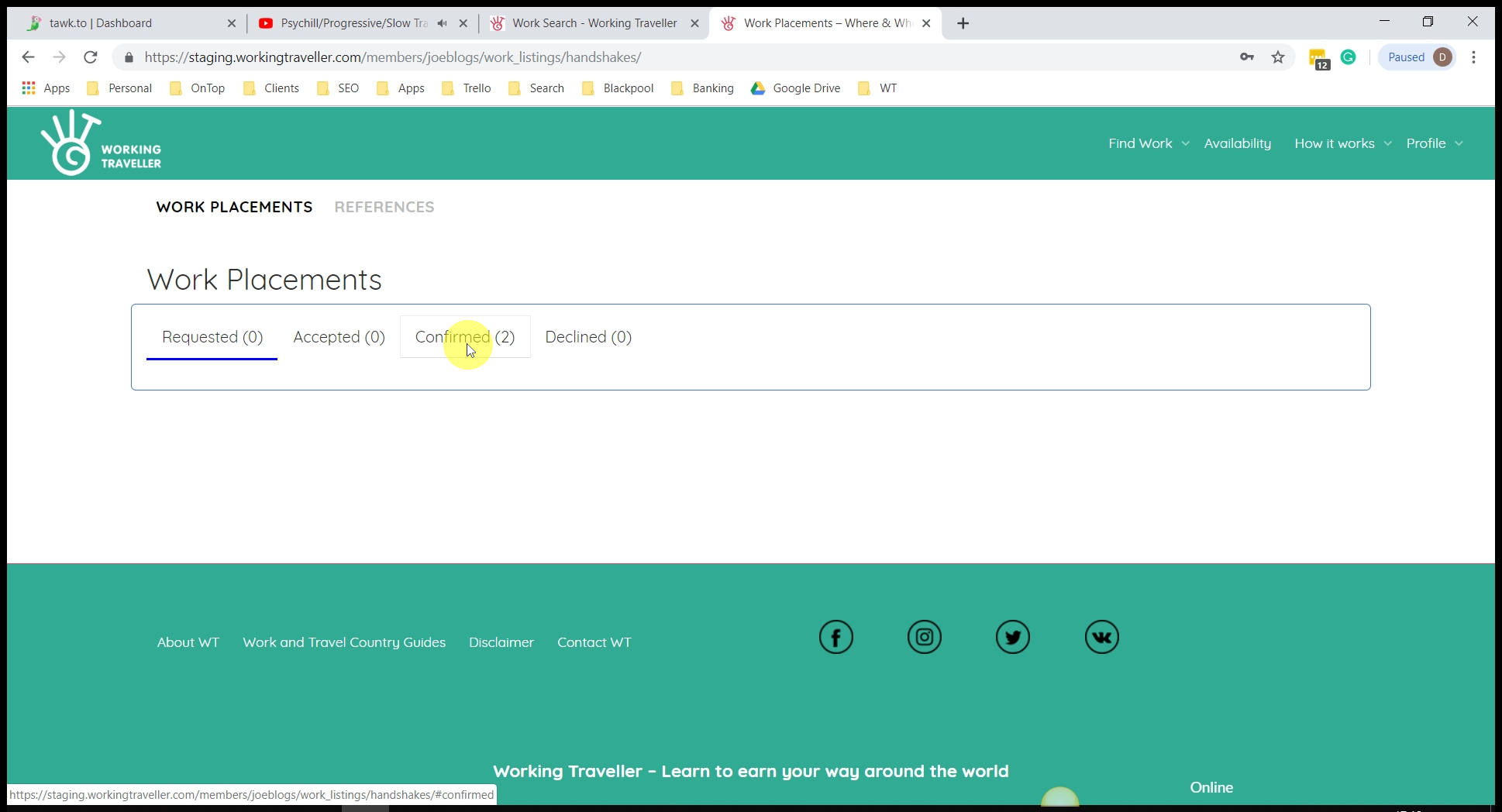Click the Working Traveller logo

click(101, 143)
